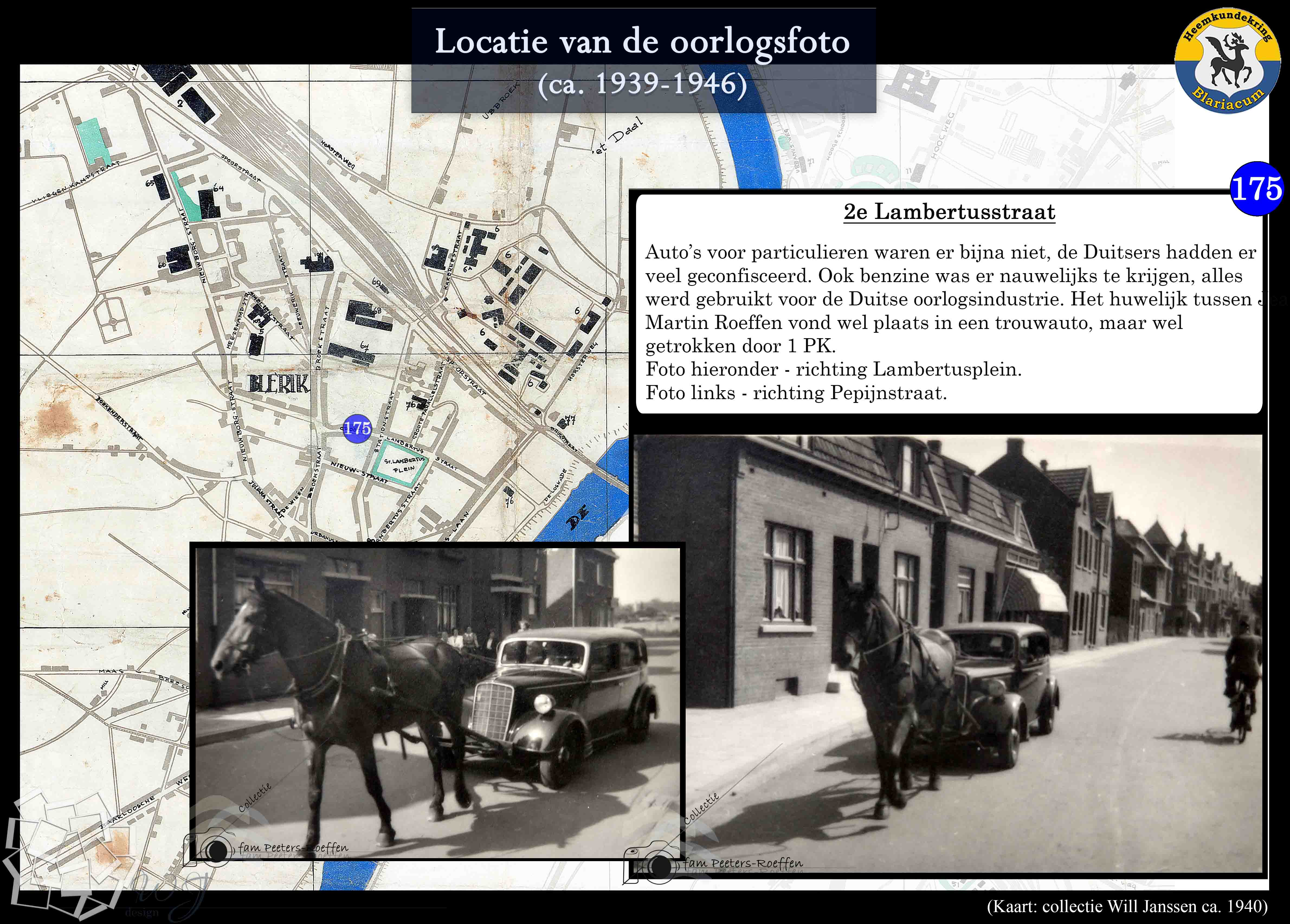Click the Heemkundekring Blariacum deer logo

1228,62
